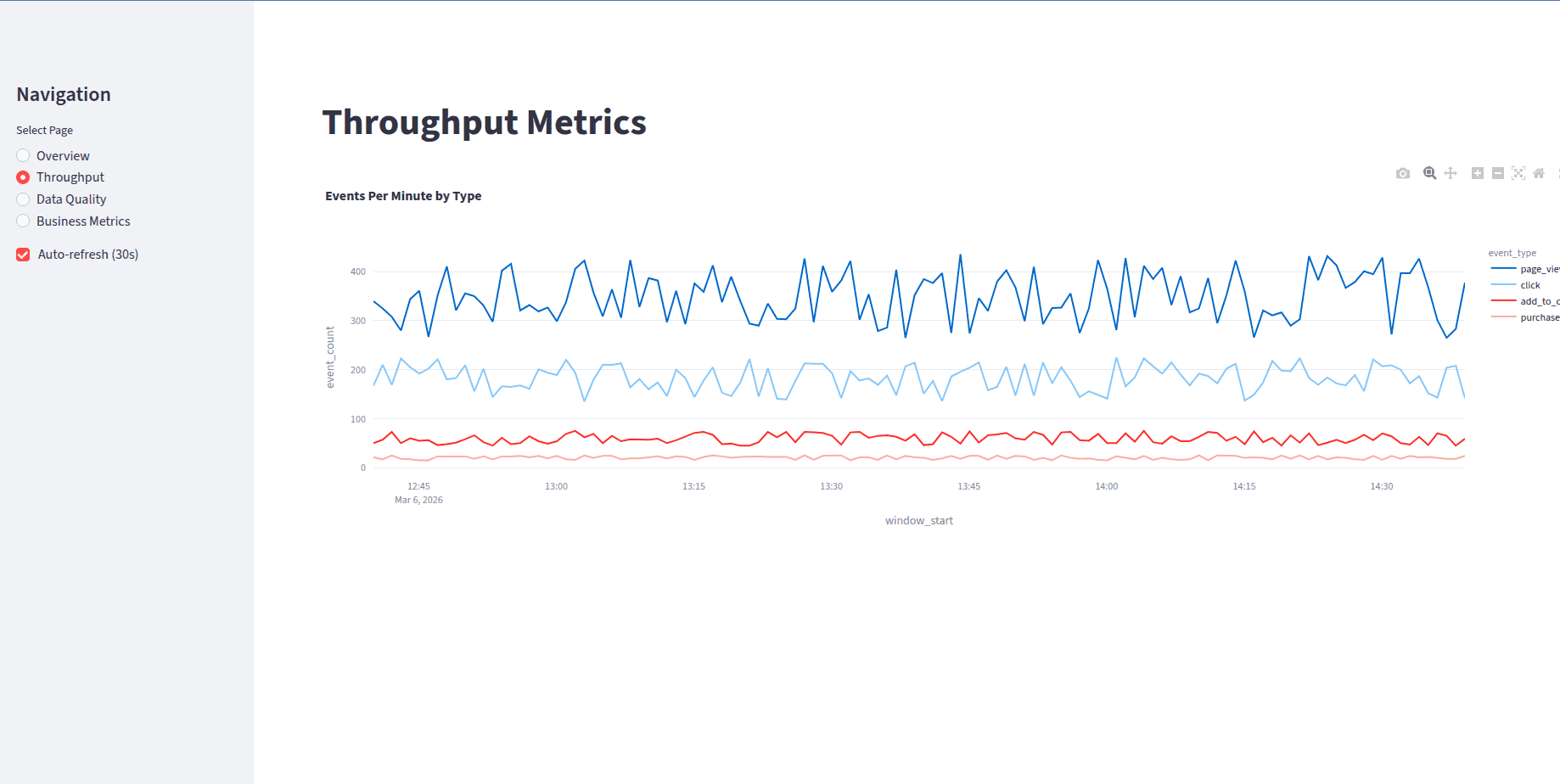Activate the pan tool in the modebar
The width and height of the screenshot is (1560, 784).
pos(1451,173)
